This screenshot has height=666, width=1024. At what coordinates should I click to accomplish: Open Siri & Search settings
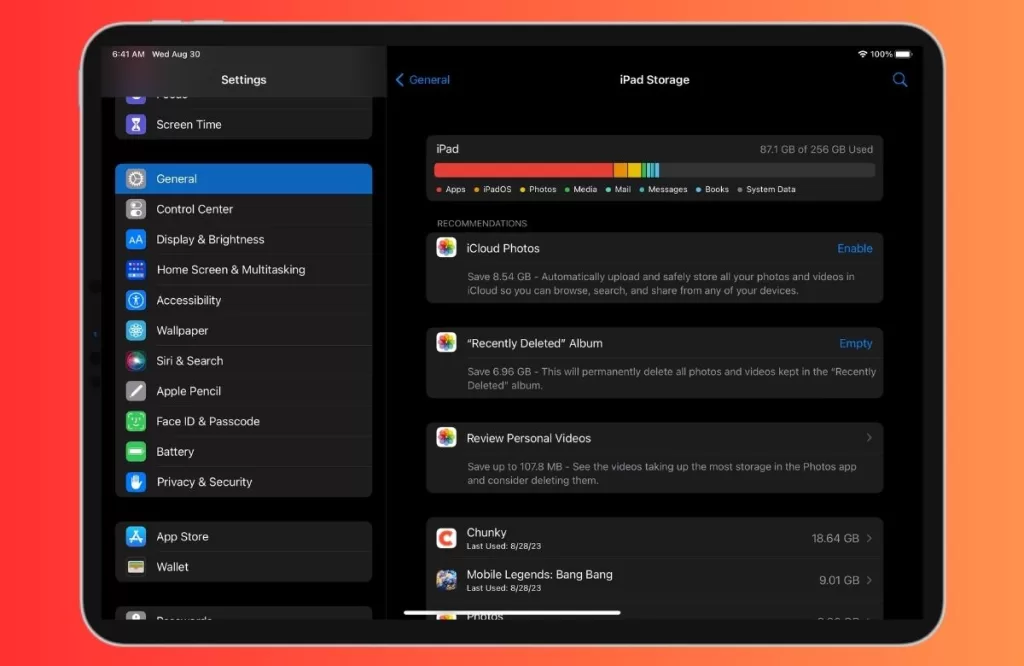tap(244, 360)
